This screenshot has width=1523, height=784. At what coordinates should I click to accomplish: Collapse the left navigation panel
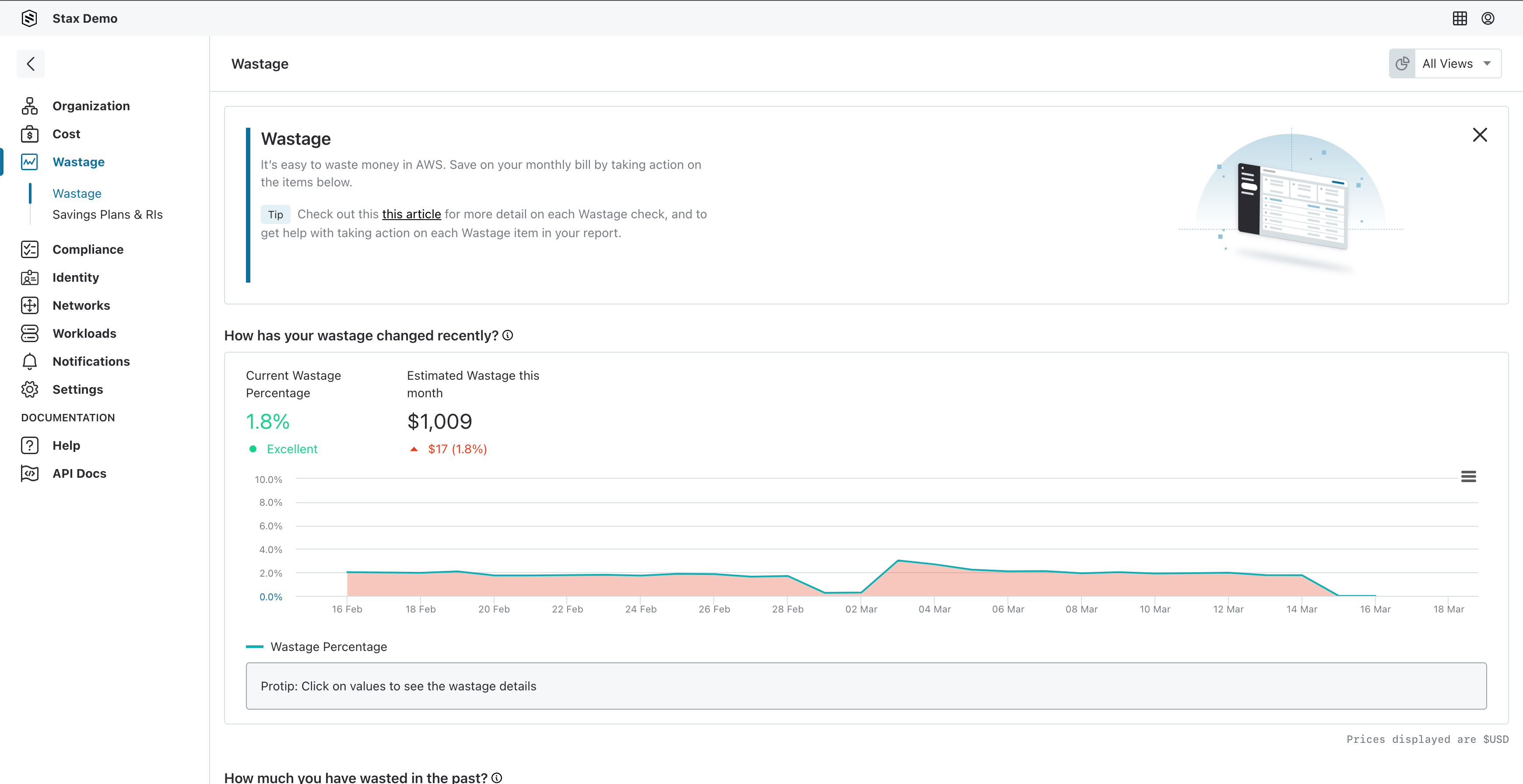coord(31,63)
